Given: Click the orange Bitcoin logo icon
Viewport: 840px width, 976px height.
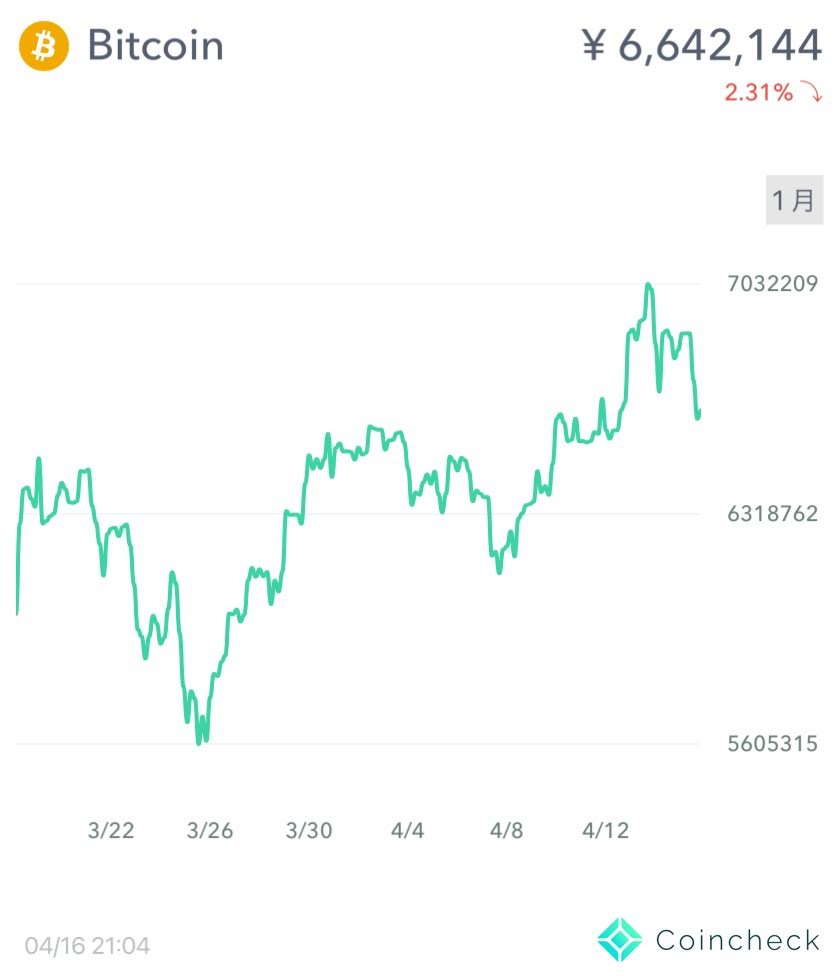Looking at the screenshot, I should 44,46.
